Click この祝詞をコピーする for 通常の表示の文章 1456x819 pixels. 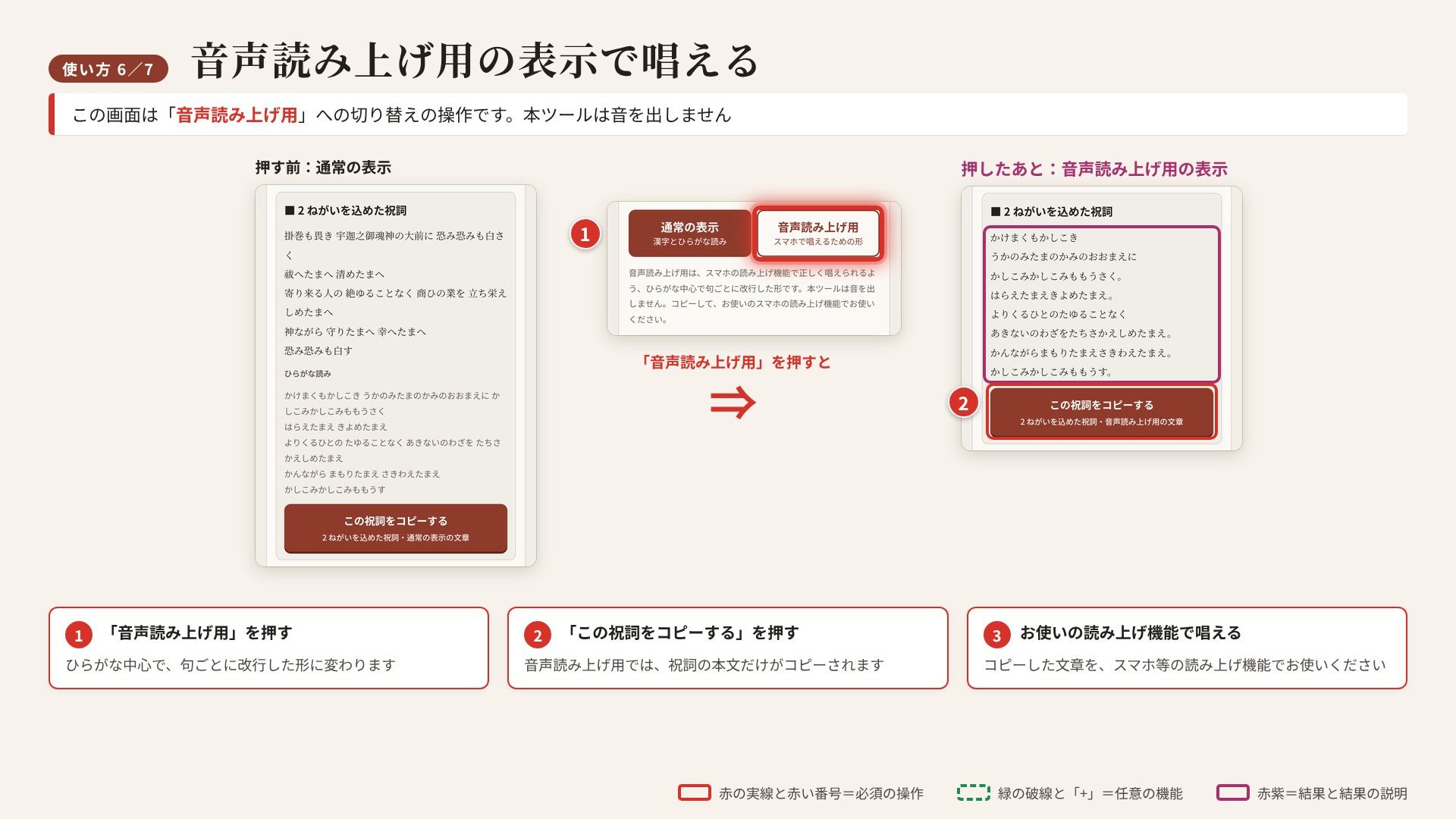click(x=395, y=529)
